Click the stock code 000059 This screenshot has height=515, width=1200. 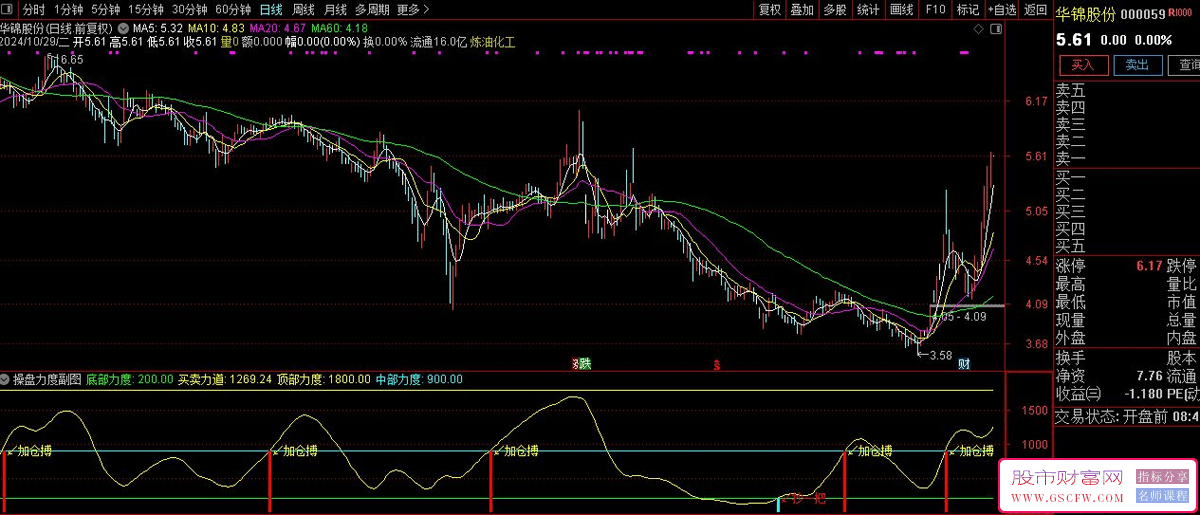pyautogui.click(x=1143, y=13)
